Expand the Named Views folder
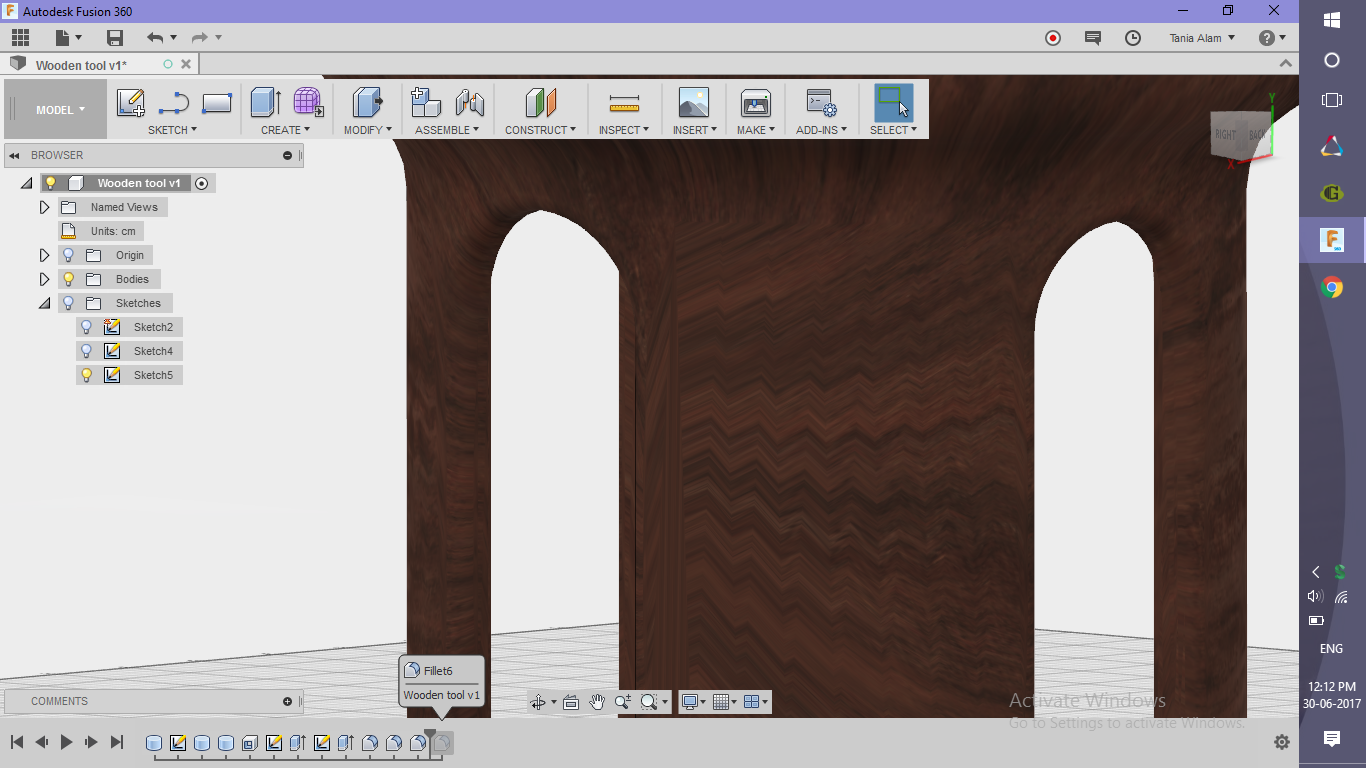This screenshot has width=1366, height=768. click(44, 207)
